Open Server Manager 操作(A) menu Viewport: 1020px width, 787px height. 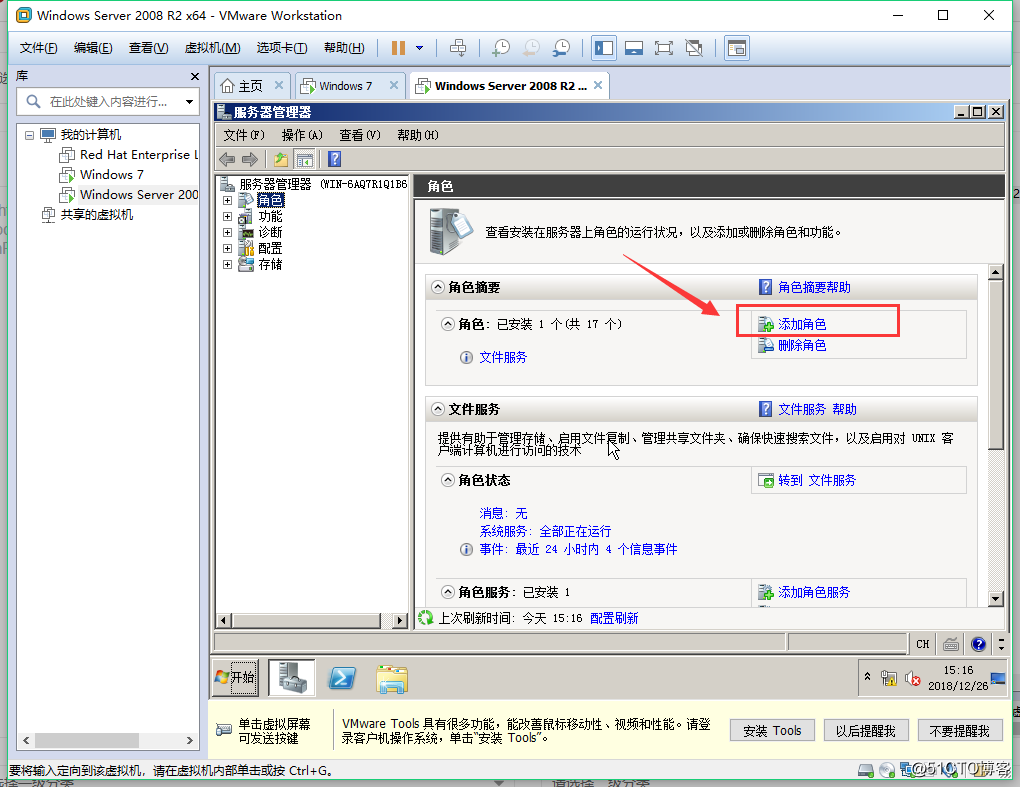coord(302,135)
